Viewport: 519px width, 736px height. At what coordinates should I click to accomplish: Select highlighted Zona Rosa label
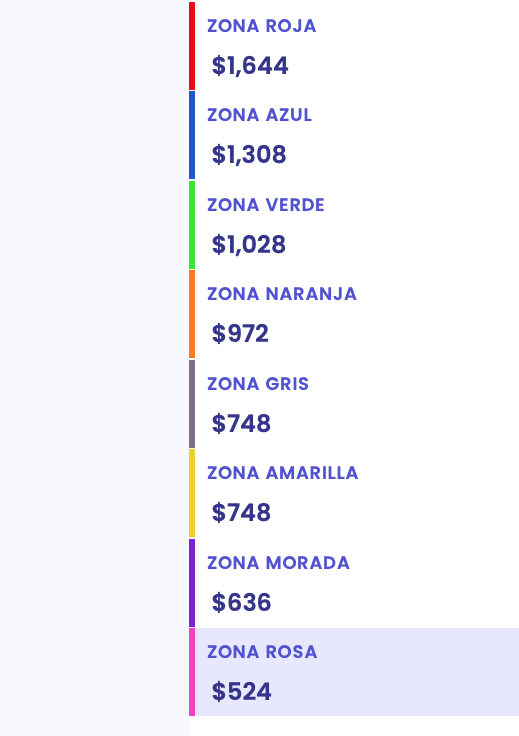(x=262, y=652)
